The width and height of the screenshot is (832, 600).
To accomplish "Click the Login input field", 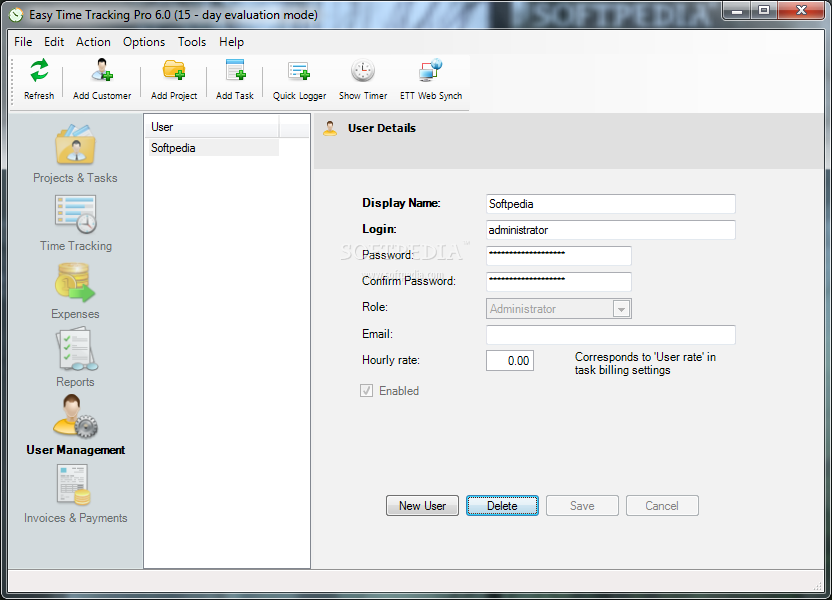I will click(x=611, y=230).
